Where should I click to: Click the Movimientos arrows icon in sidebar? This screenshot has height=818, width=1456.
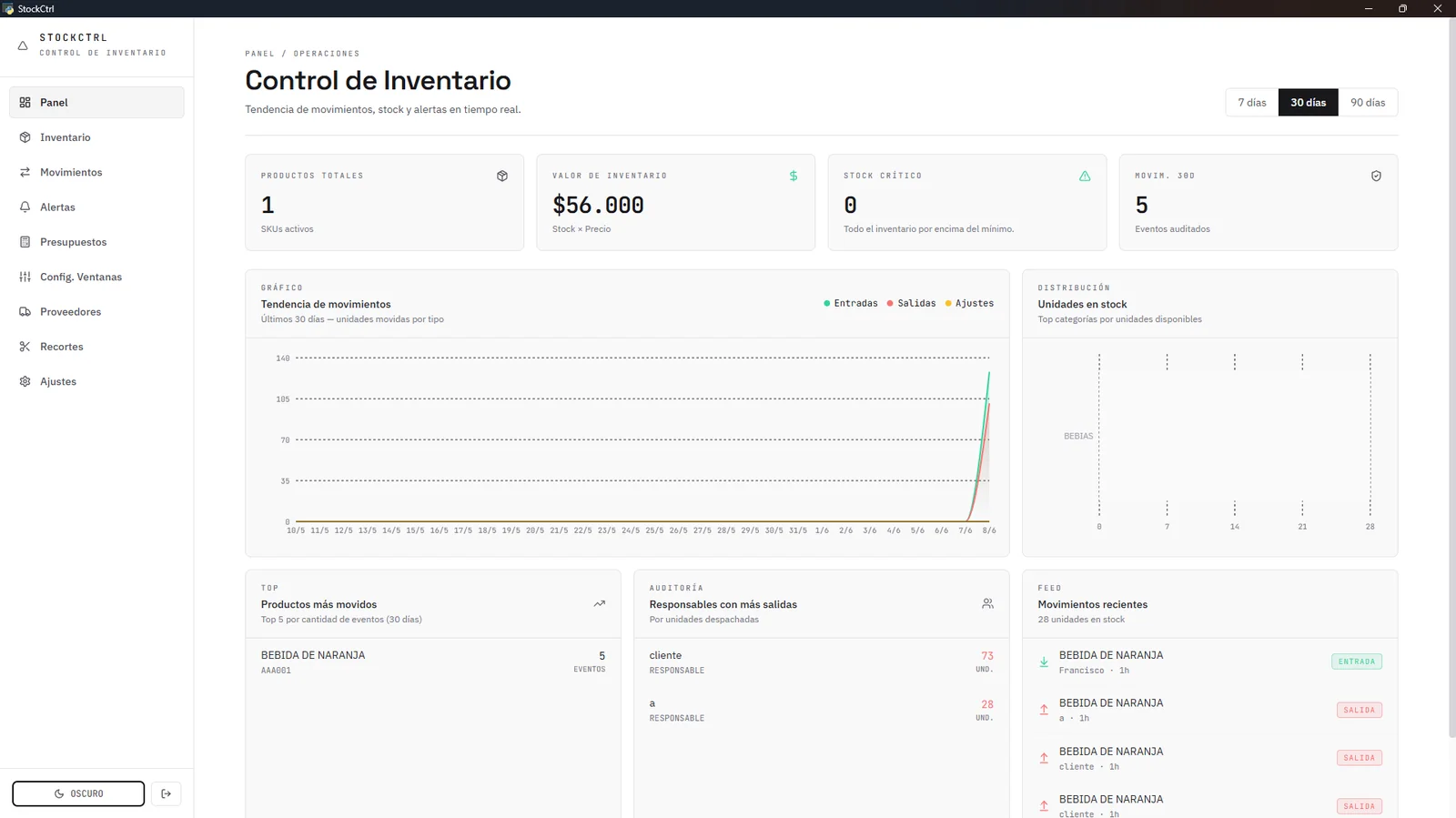(x=25, y=172)
